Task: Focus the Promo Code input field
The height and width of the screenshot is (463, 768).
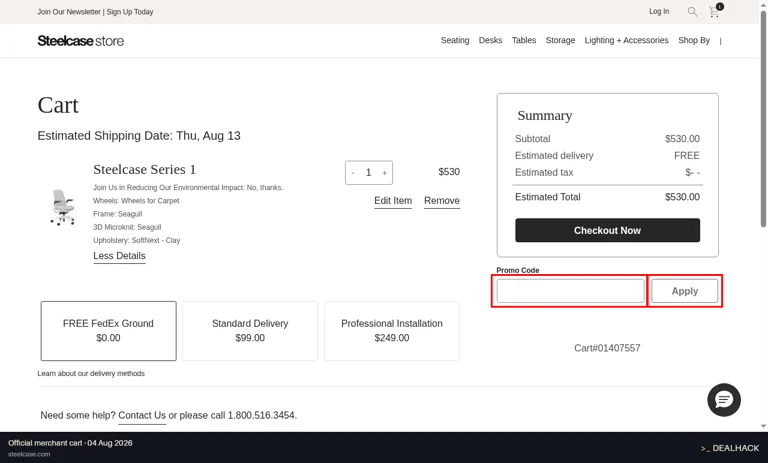Action: pyautogui.click(x=571, y=291)
